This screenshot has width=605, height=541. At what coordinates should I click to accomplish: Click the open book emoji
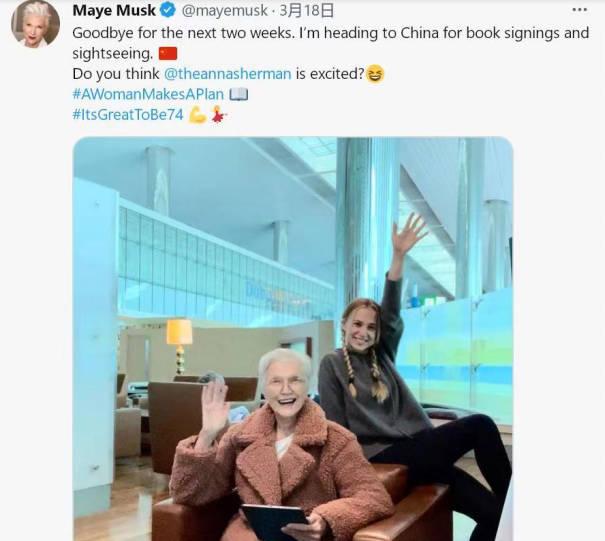coord(239,94)
